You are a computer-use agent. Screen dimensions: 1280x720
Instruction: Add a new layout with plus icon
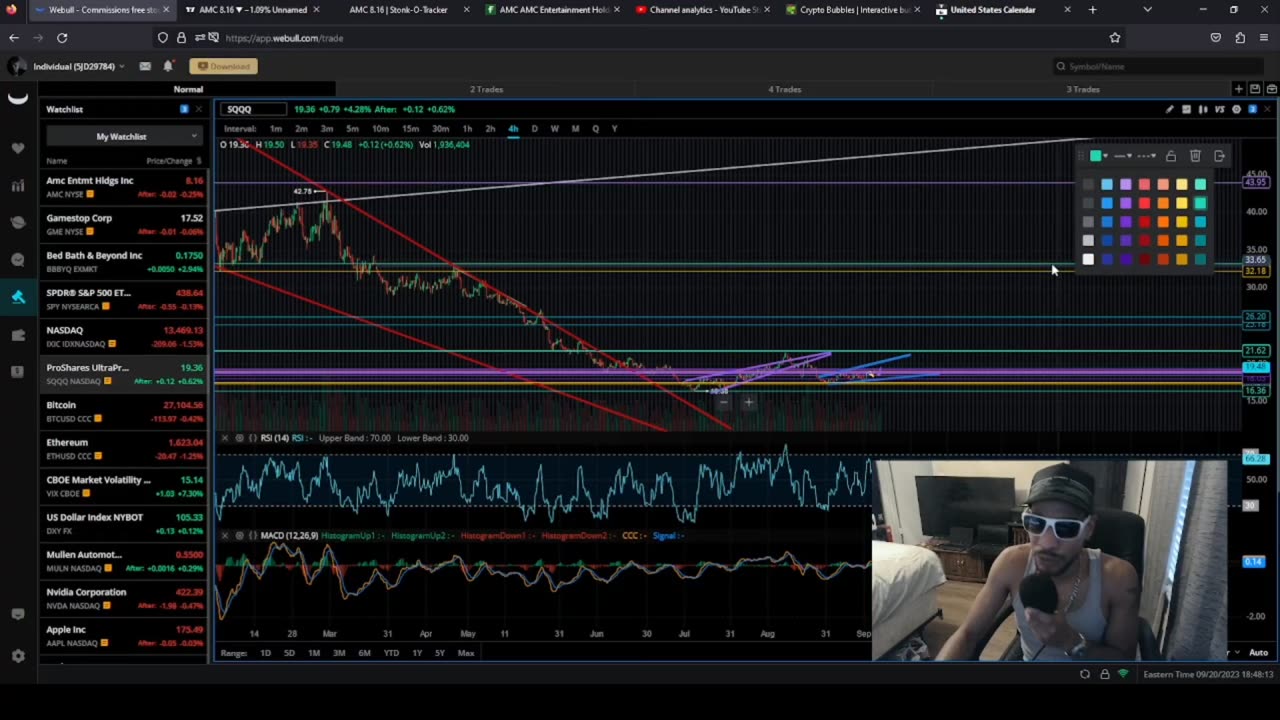(x=1238, y=89)
